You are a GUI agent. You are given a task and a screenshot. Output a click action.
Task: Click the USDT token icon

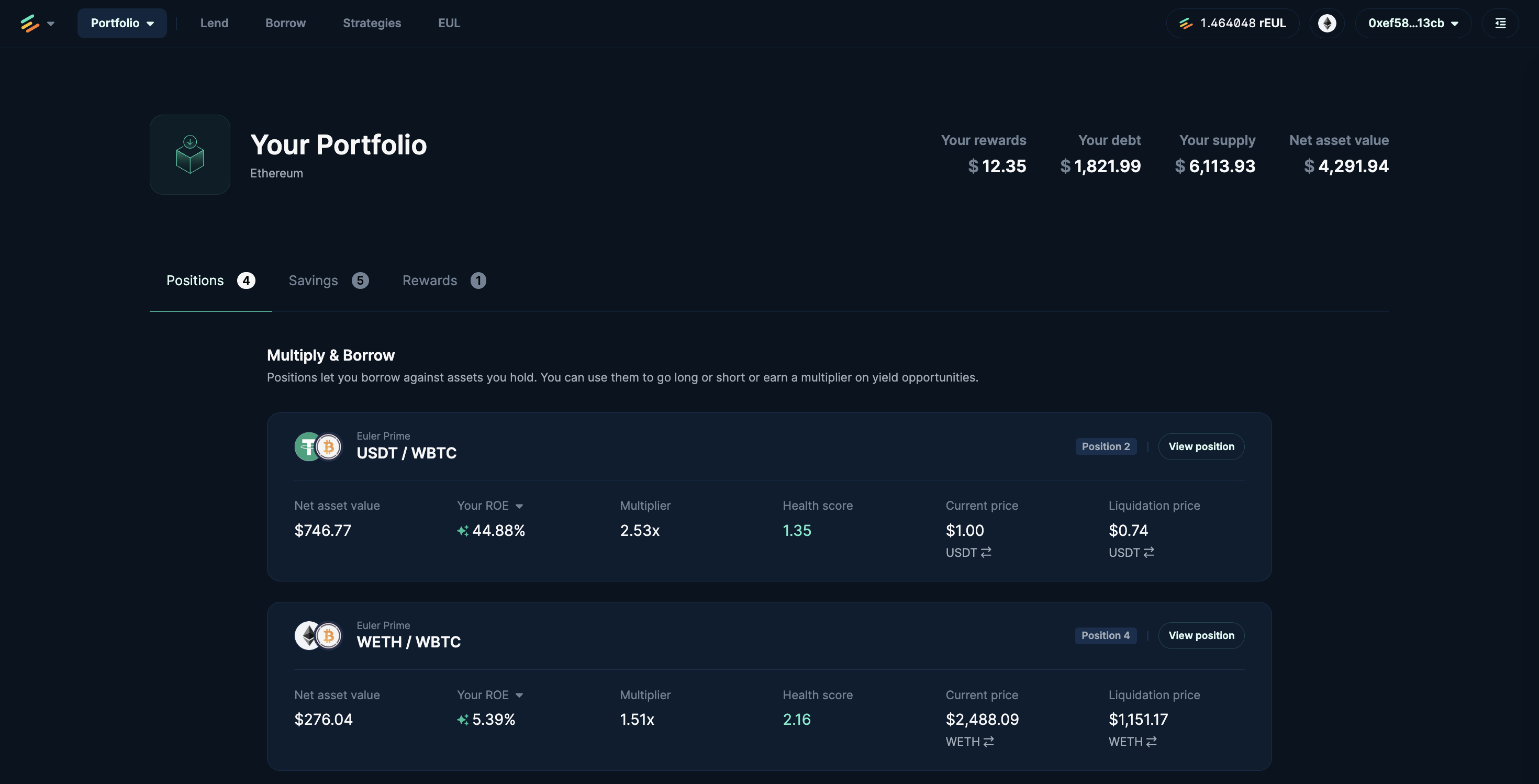306,446
